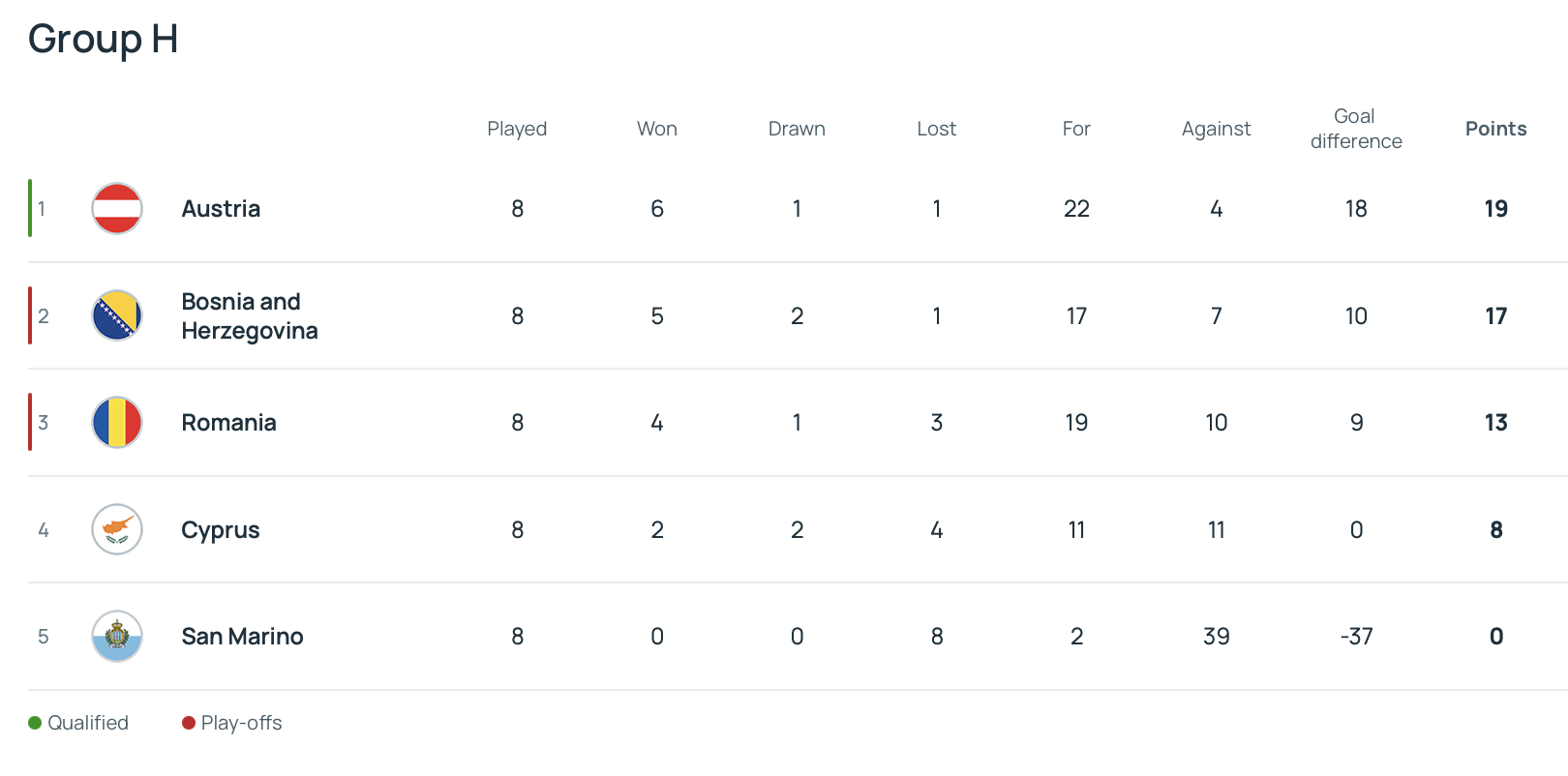Click the Points column header
Image resolution: width=1568 pixels, height=776 pixels.
tap(1495, 129)
